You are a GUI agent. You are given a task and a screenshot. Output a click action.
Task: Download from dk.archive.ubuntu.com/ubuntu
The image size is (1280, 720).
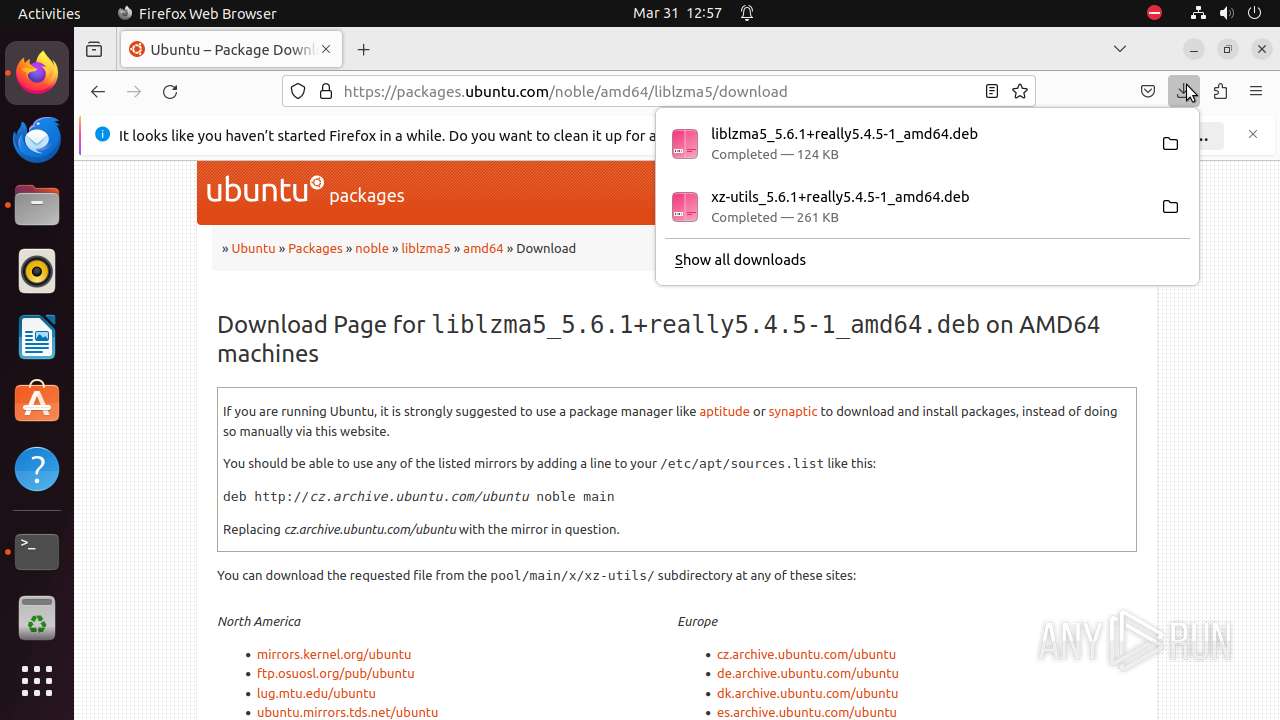pos(808,693)
